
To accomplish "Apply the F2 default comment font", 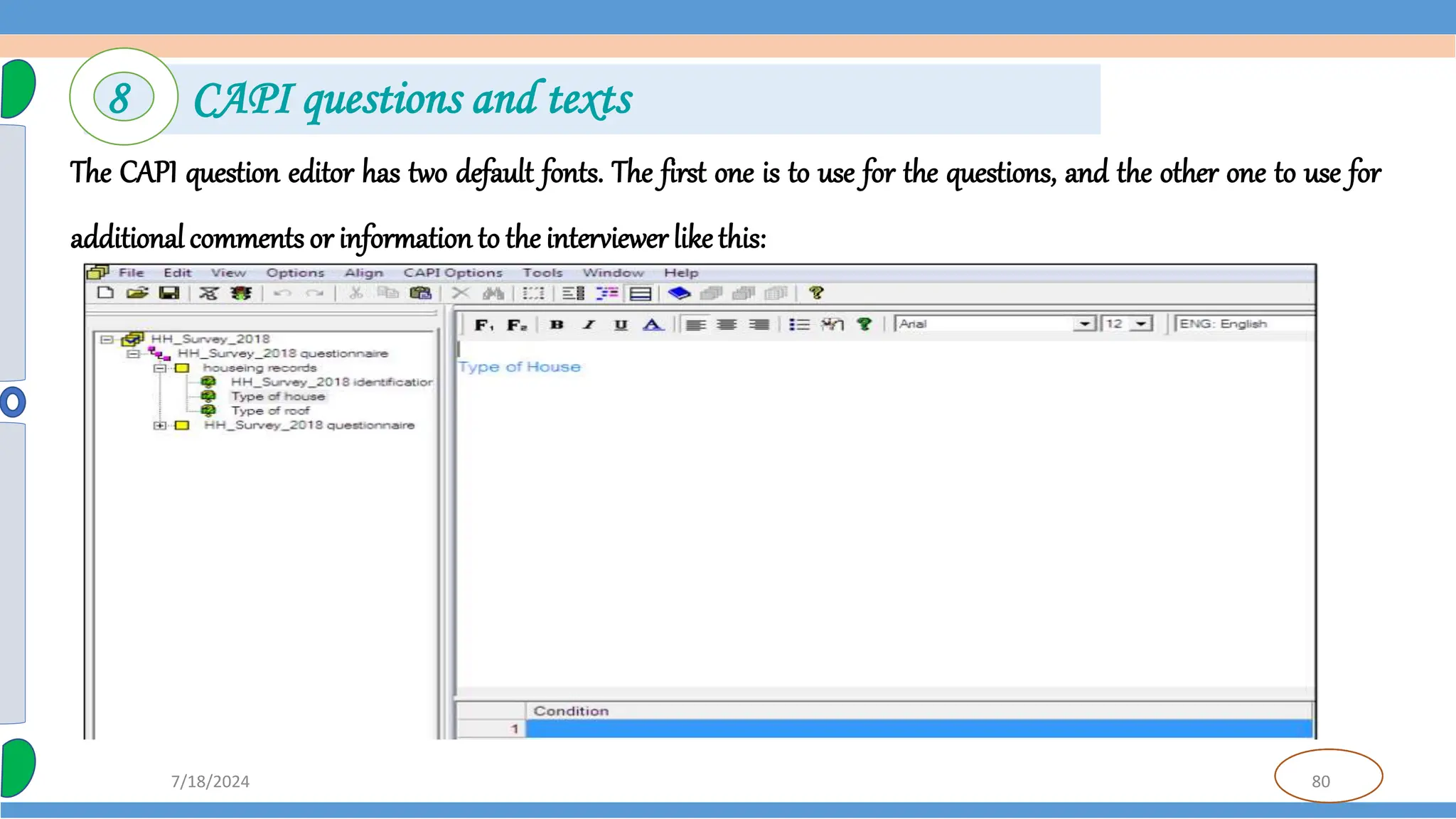I will pos(517,325).
